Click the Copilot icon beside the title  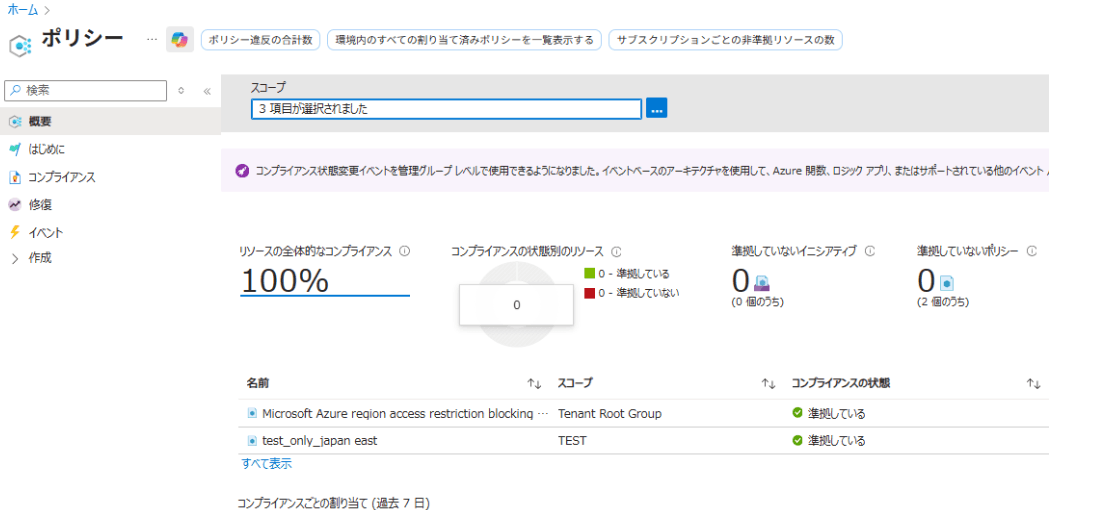tap(180, 39)
